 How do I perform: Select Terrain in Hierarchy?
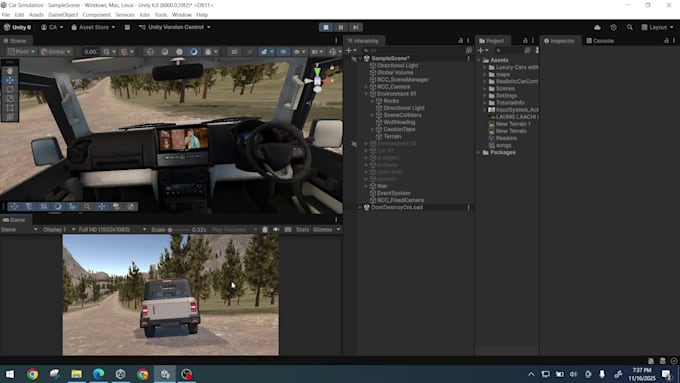392,136
